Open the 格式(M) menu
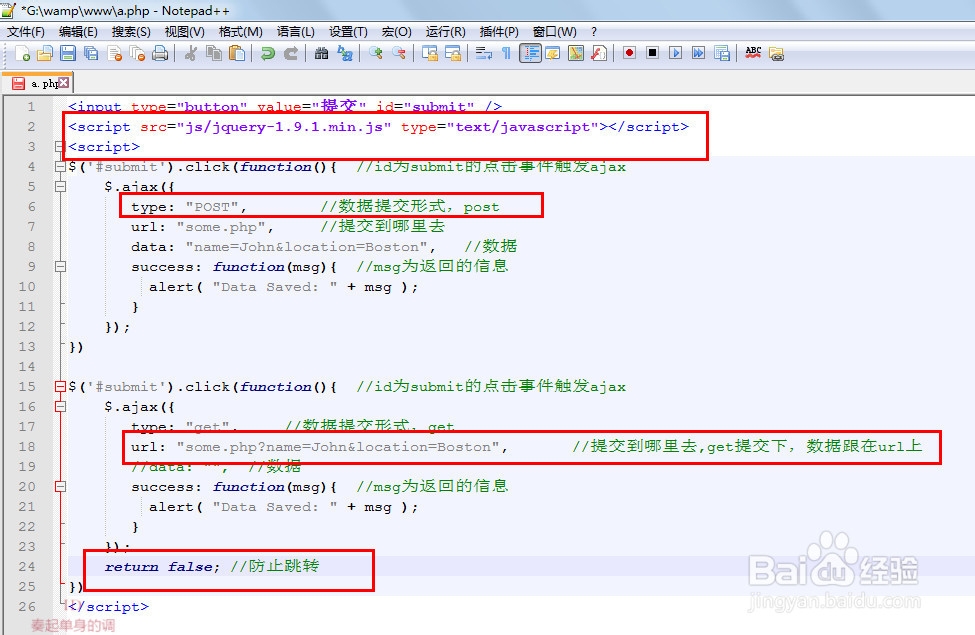This screenshot has height=635, width=975. (240, 31)
